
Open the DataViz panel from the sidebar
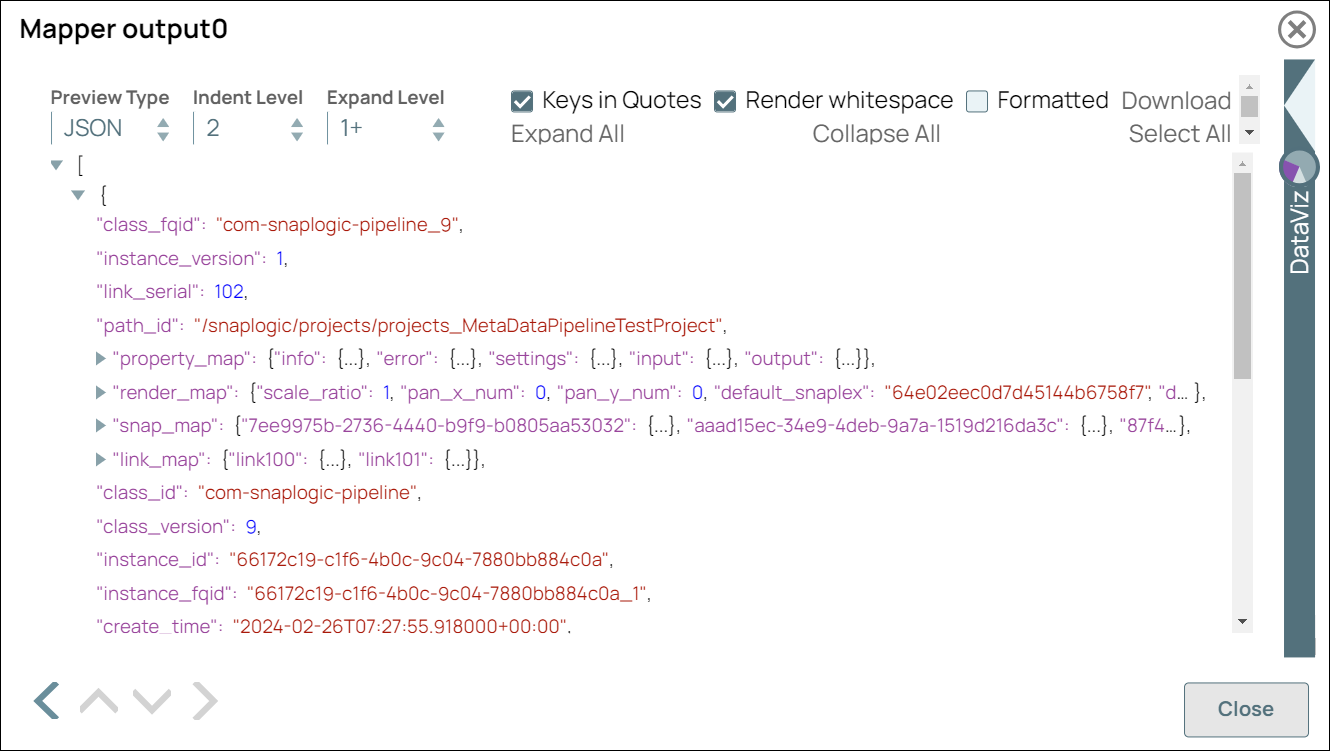pos(1300,230)
